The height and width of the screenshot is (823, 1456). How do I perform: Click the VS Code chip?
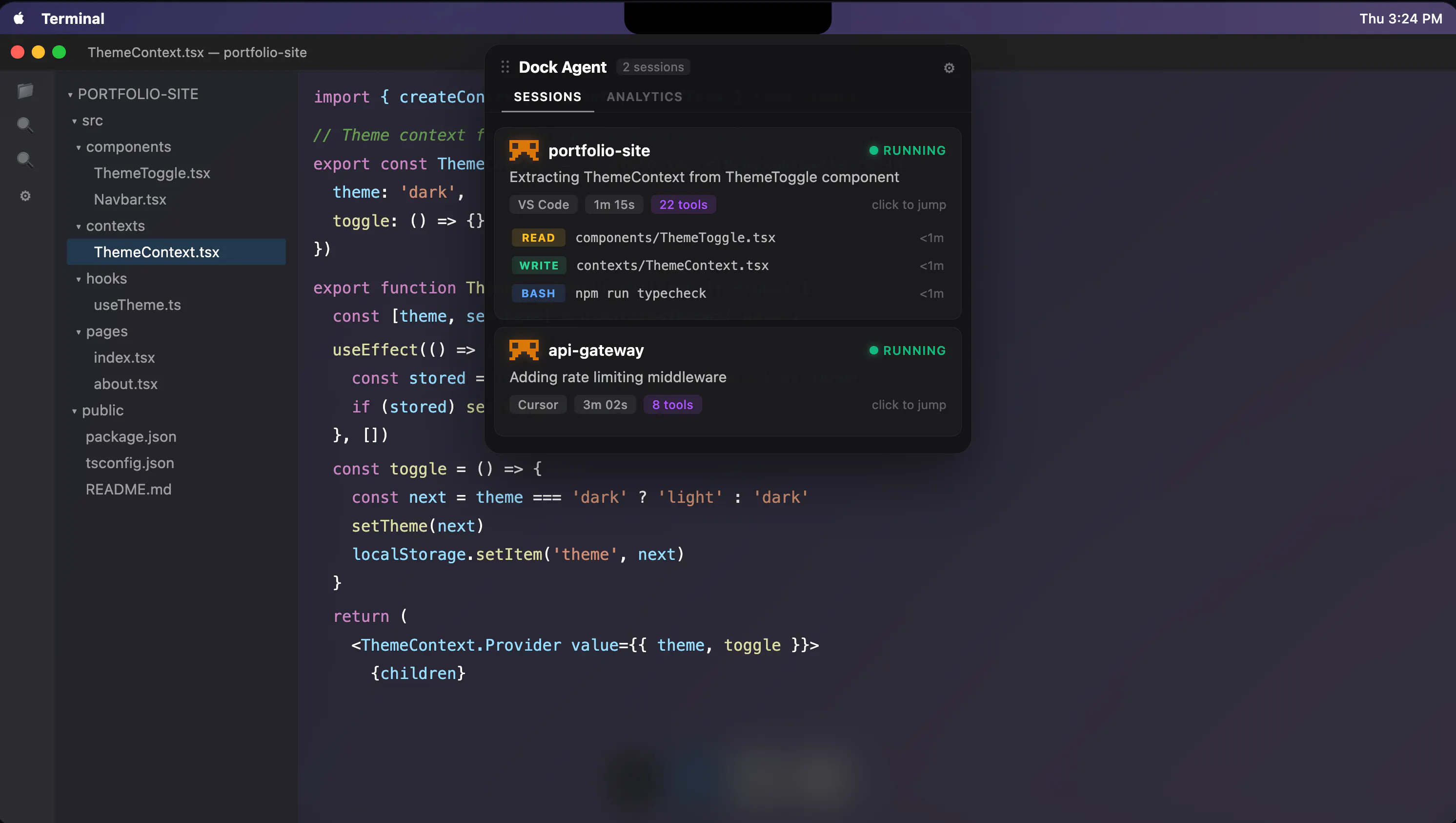(543, 205)
